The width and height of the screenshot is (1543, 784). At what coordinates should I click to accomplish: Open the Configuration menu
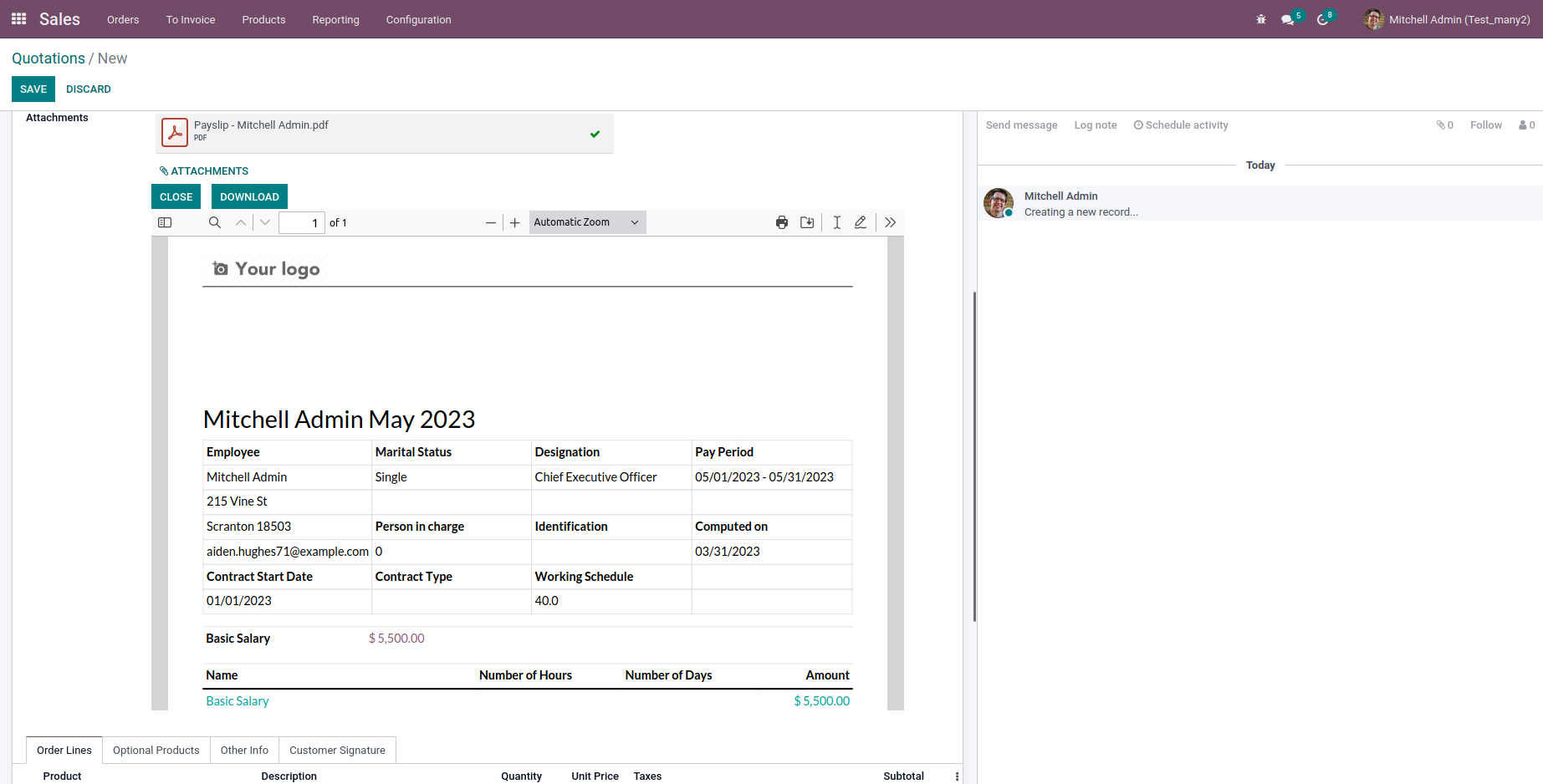point(418,19)
